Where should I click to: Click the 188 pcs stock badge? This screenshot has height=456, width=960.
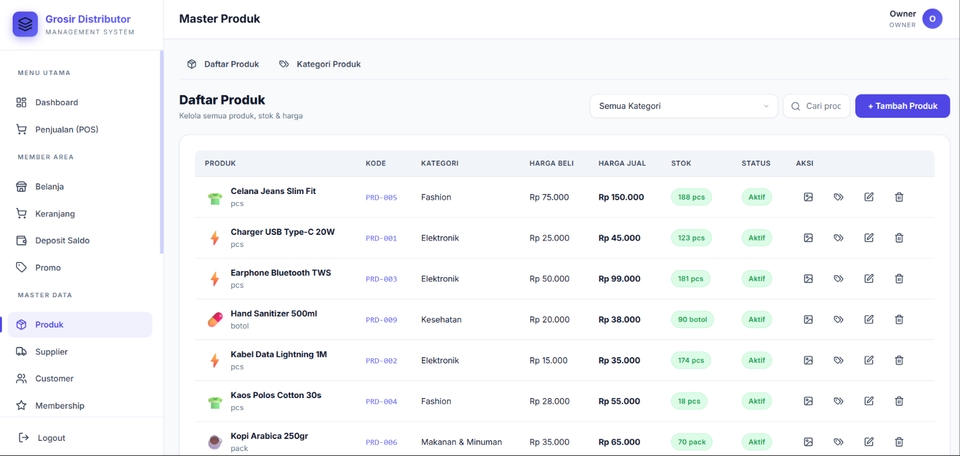click(691, 197)
